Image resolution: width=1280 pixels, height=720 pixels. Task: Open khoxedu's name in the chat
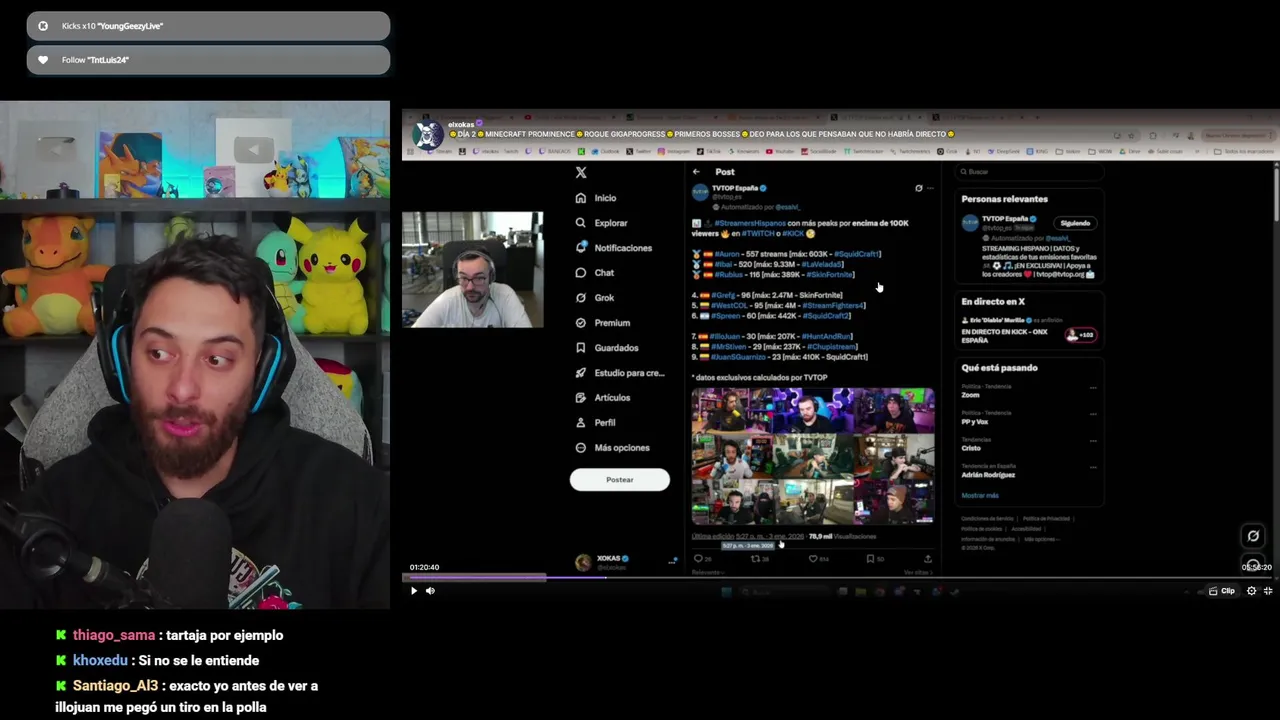(100, 660)
